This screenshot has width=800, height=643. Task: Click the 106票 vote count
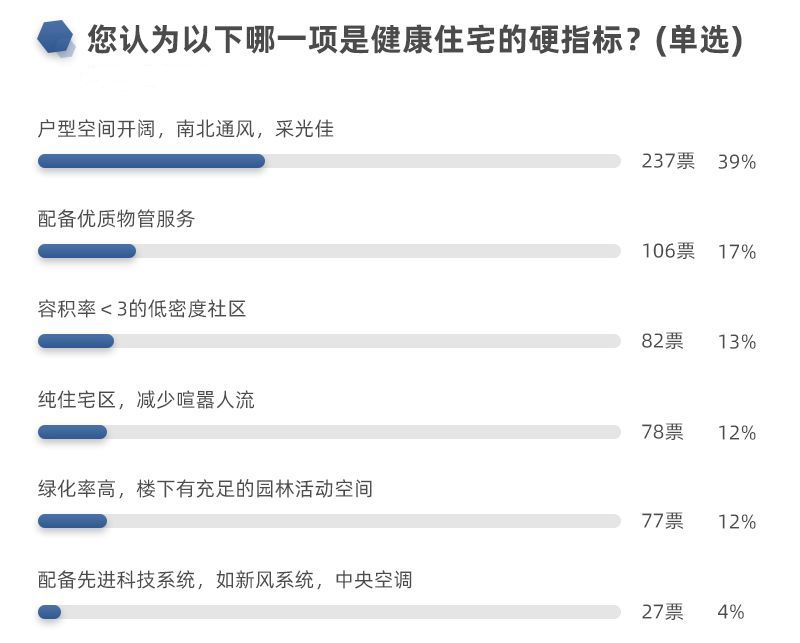(x=668, y=251)
